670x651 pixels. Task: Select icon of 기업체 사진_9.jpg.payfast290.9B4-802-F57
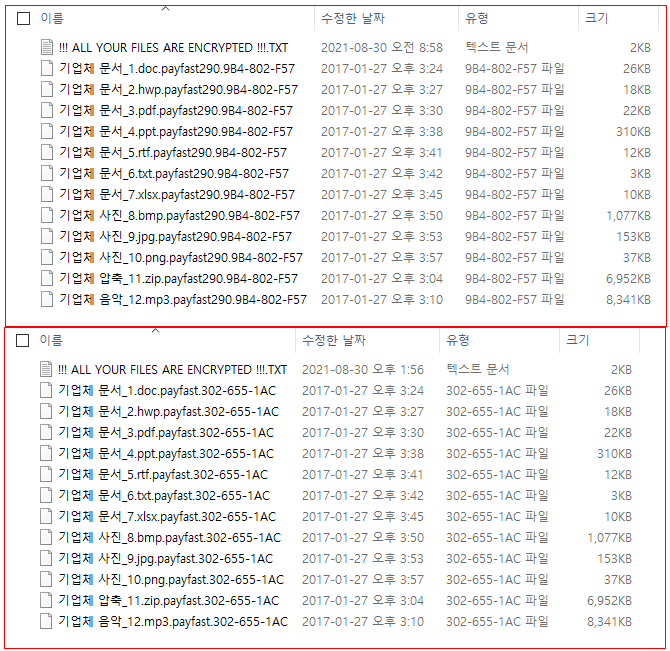click(x=47, y=236)
